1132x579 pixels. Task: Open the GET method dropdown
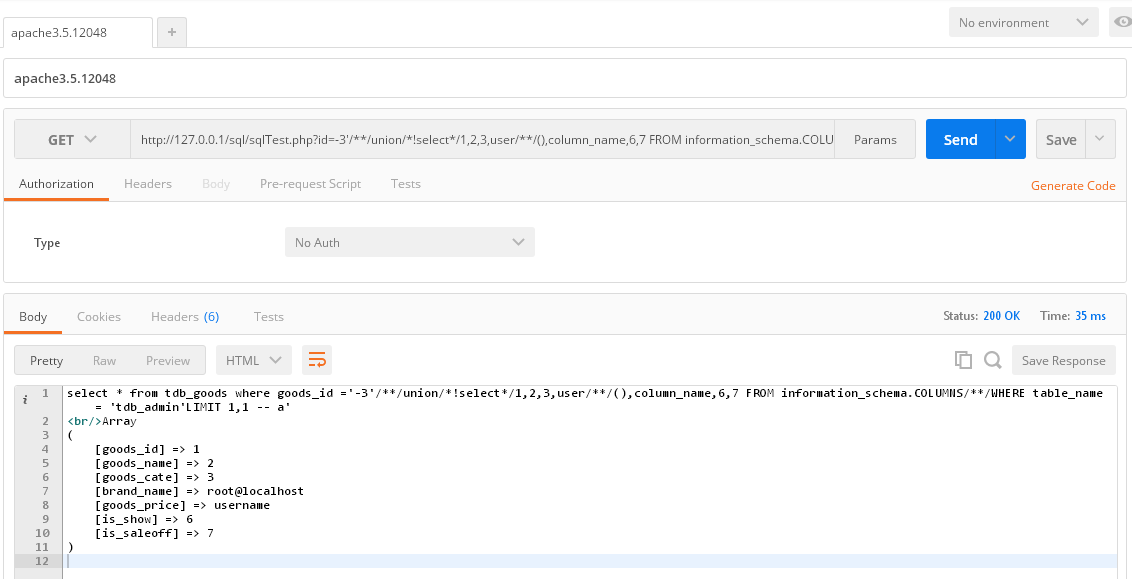(72, 139)
